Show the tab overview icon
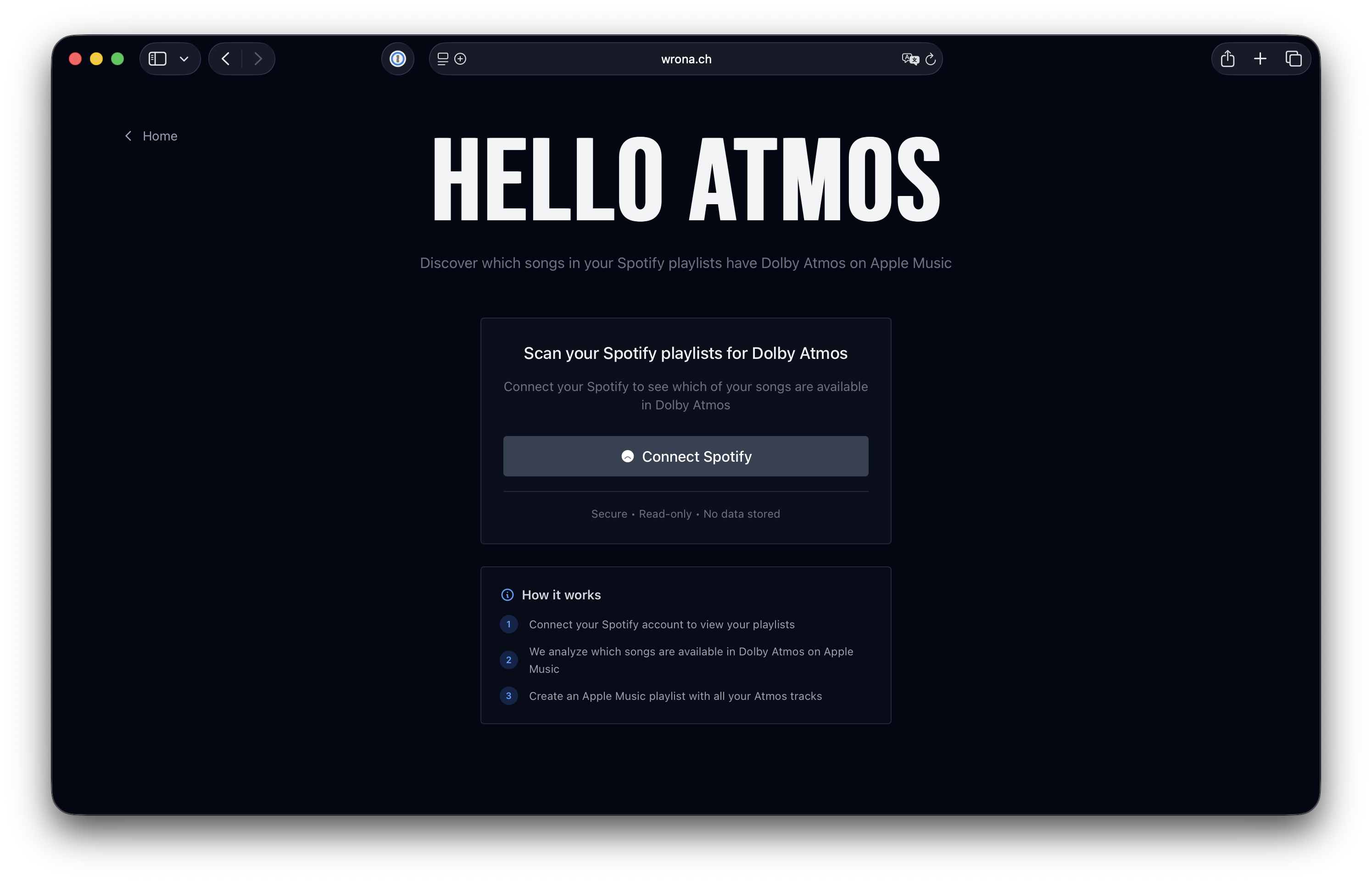The image size is (1372, 883). 1293,58
